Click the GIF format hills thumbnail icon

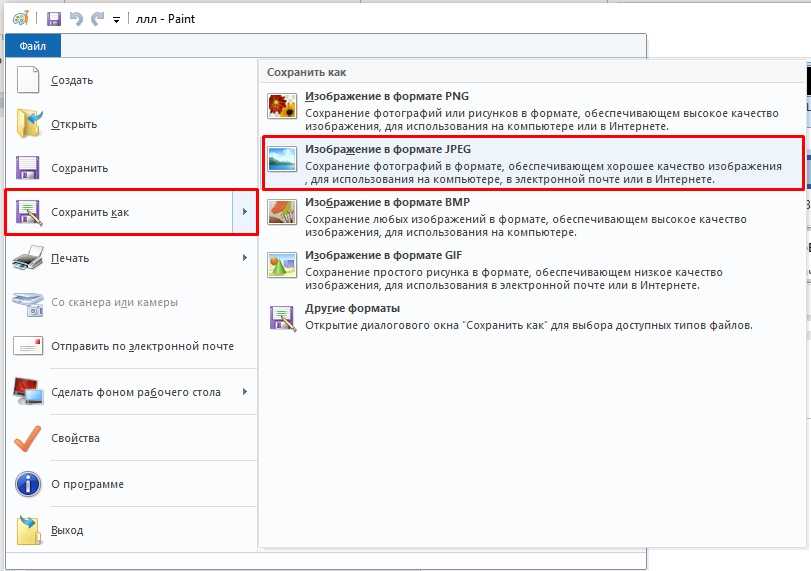(x=282, y=265)
